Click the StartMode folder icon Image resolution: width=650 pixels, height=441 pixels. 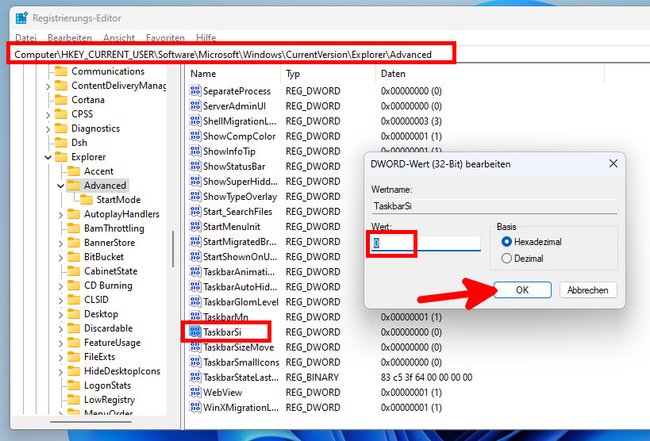click(x=87, y=200)
